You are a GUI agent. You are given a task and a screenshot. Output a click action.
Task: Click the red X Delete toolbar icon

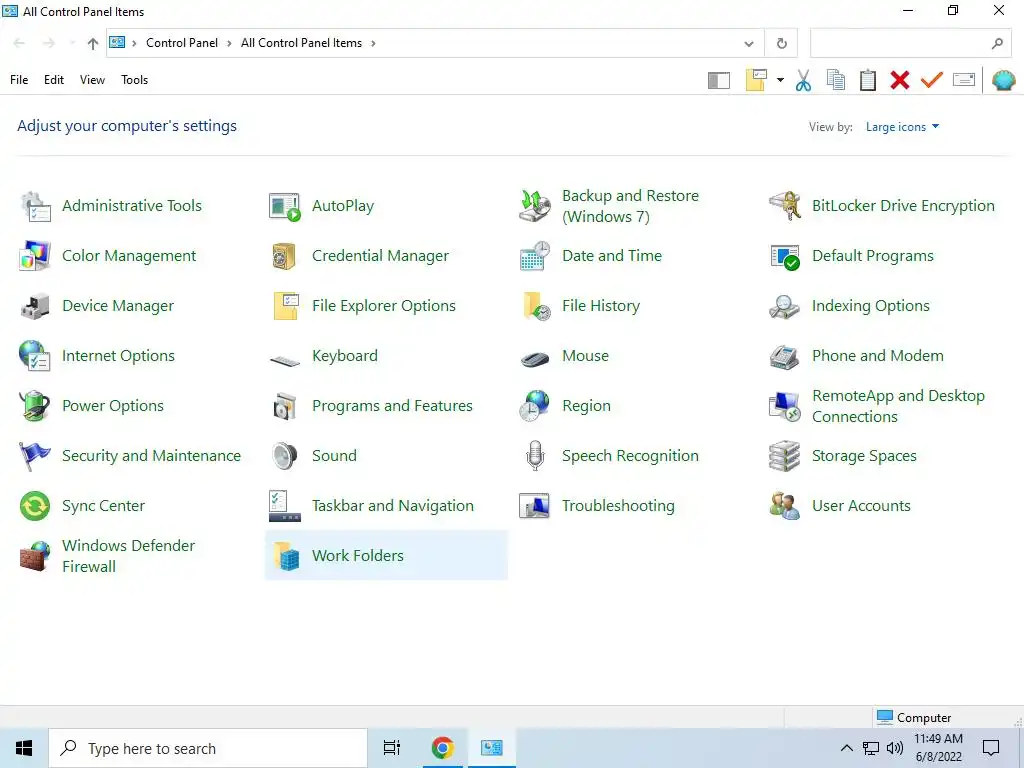(900, 80)
